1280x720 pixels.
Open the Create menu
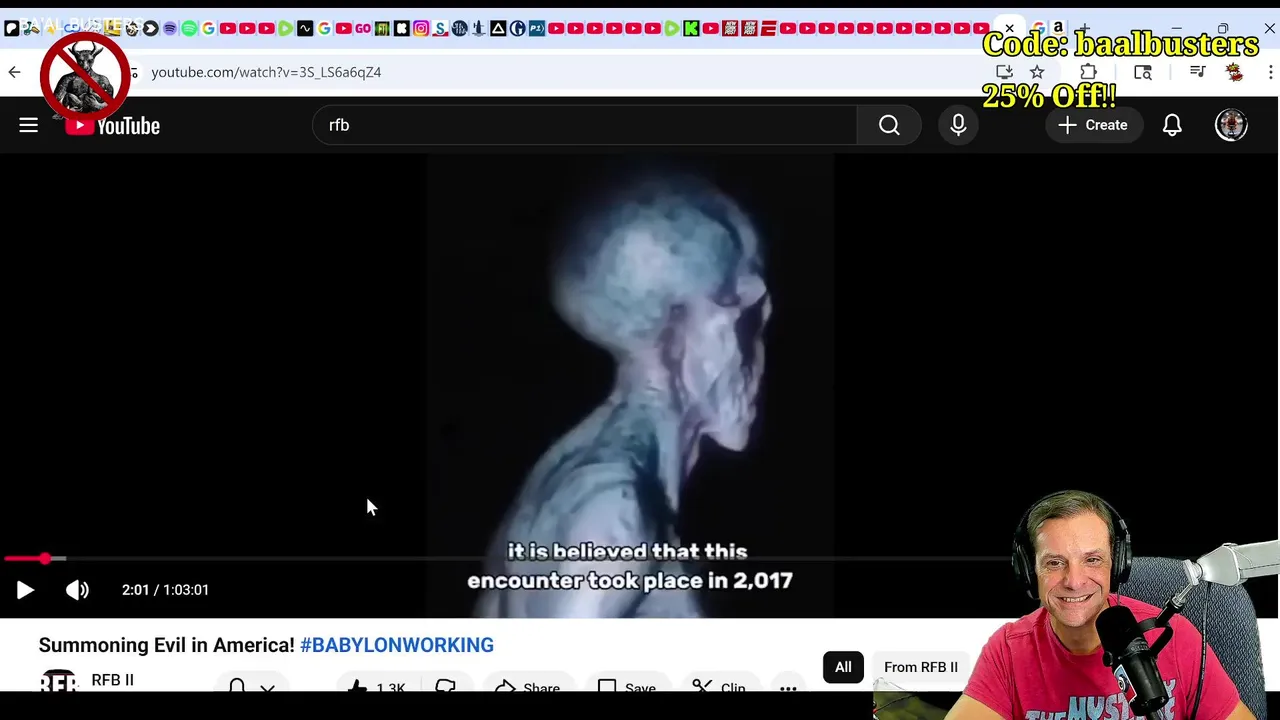click(x=1093, y=125)
